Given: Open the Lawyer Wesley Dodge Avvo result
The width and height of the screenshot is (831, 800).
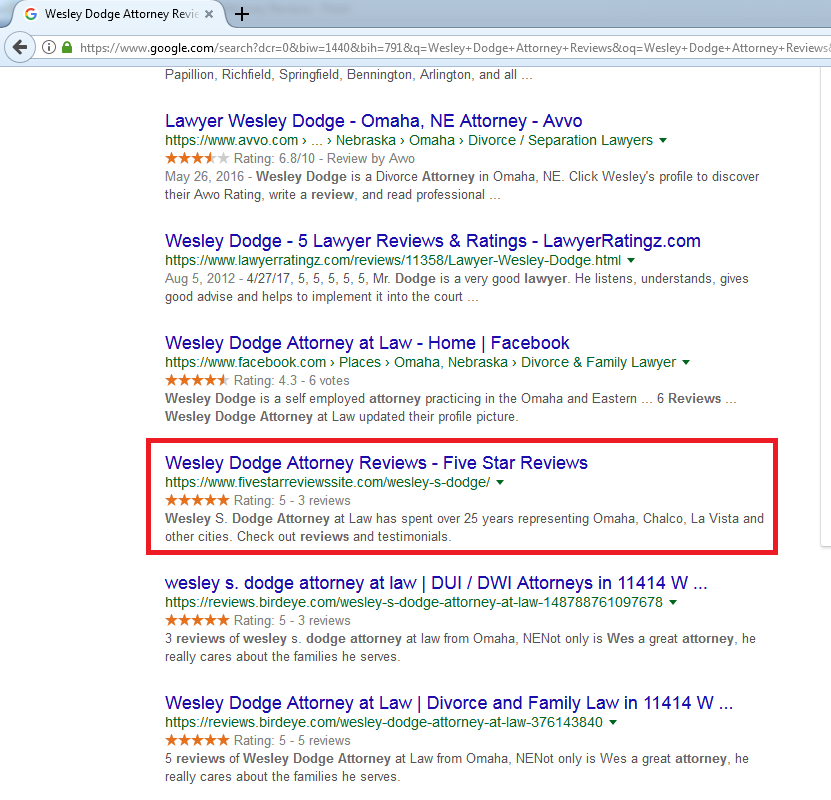Looking at the screenshot, I should pyautogui.click(x=373, y=120).
